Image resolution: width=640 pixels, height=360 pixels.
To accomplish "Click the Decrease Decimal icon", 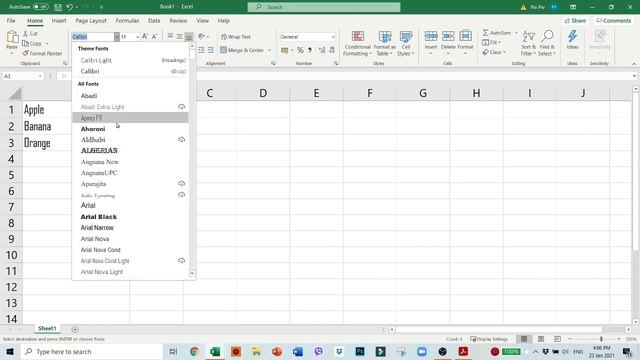I will coord(332,50).
